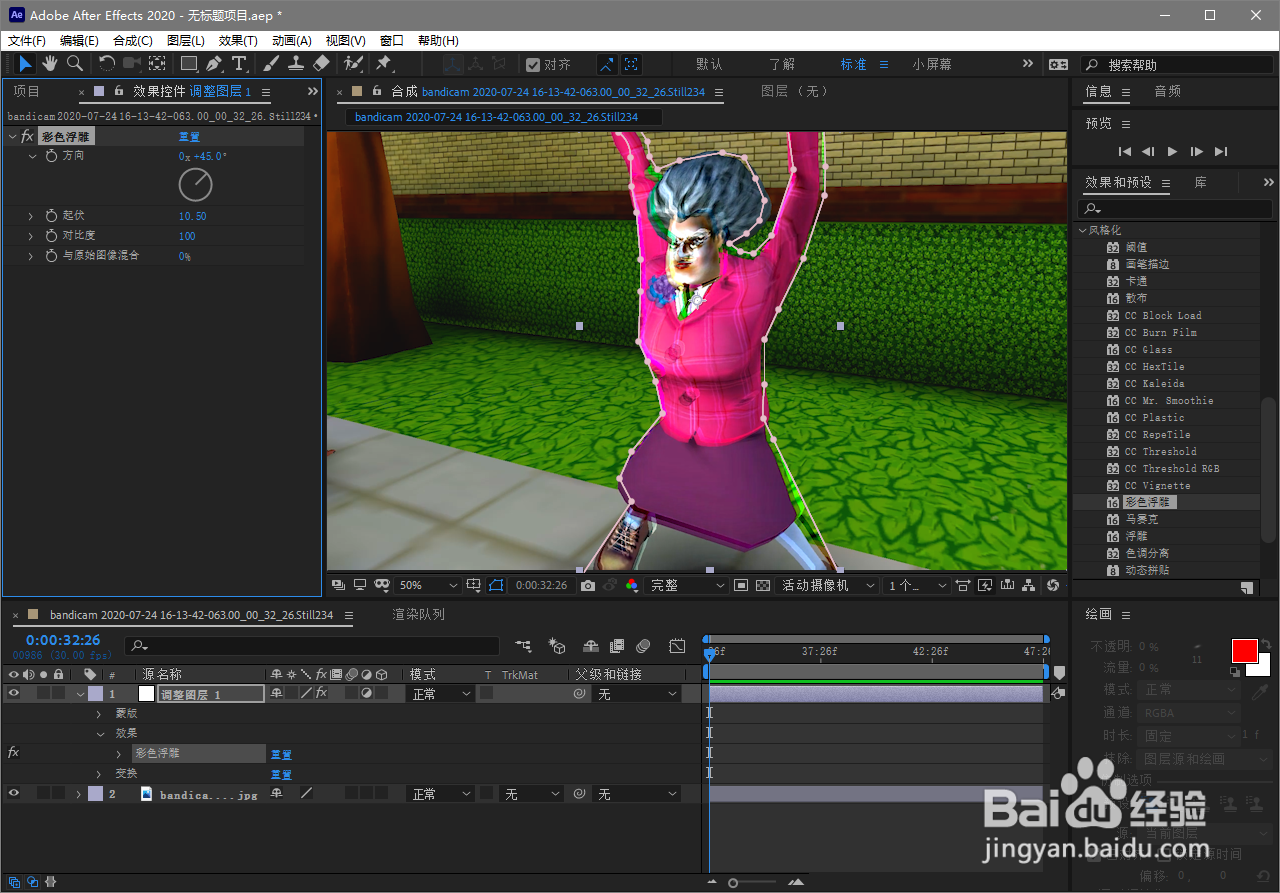This screenshot has width=1280, height=893.
Task: Toggle fx switch on 调整图层 1 layer
Action: click(x=321, y=693)
